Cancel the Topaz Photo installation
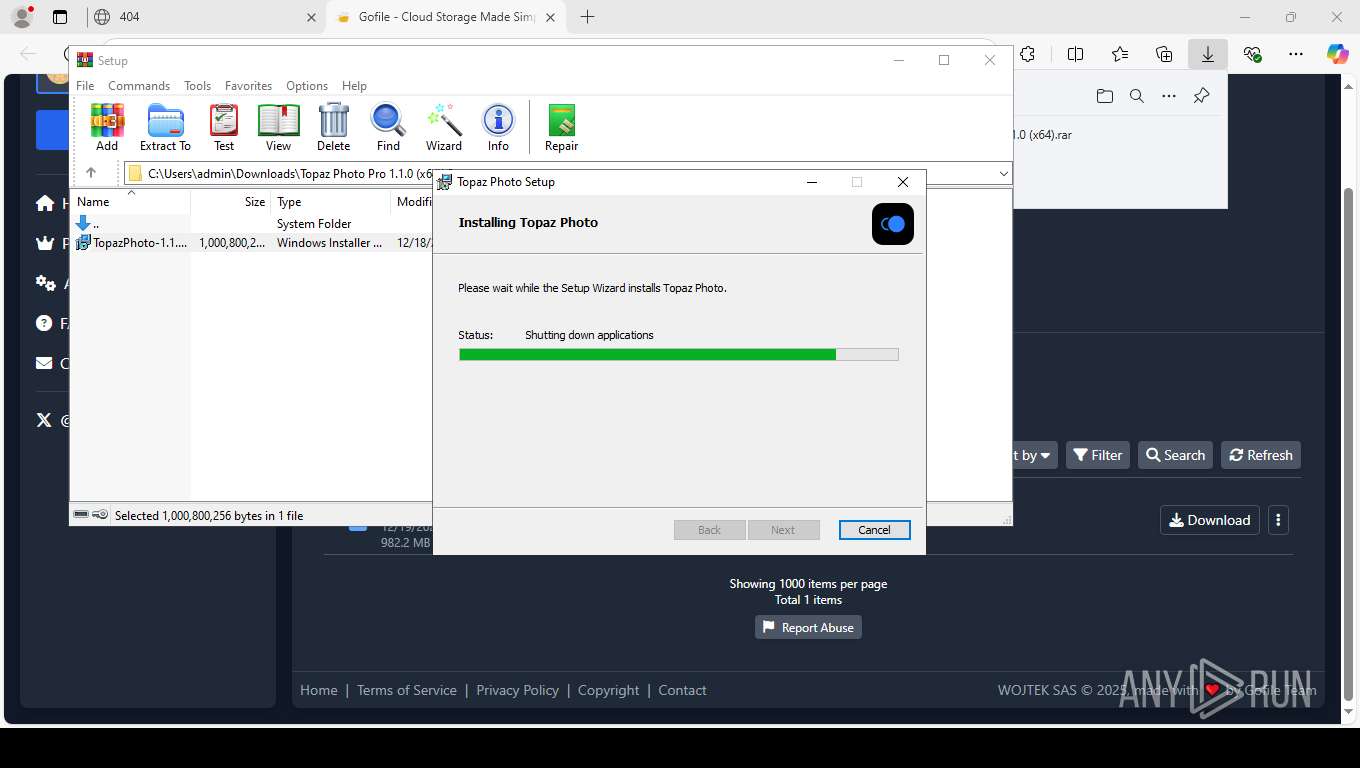1360x768 pixels. (x=874, y=530)
